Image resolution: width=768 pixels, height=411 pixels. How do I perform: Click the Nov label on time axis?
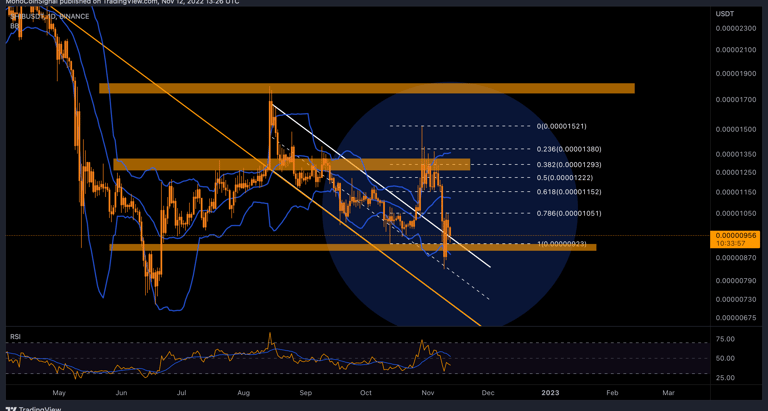tap(428, 393)
